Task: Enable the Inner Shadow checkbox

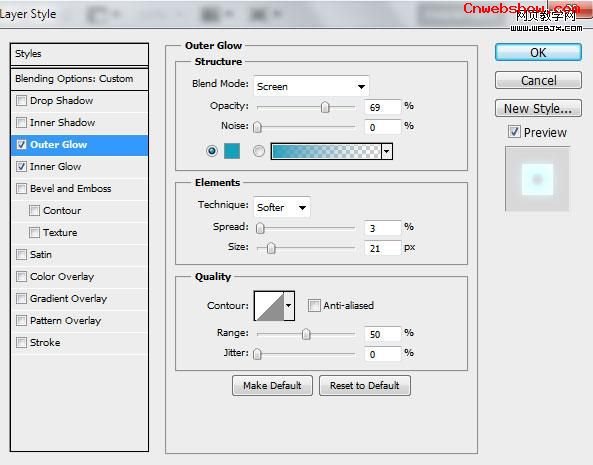Action: 22,122
